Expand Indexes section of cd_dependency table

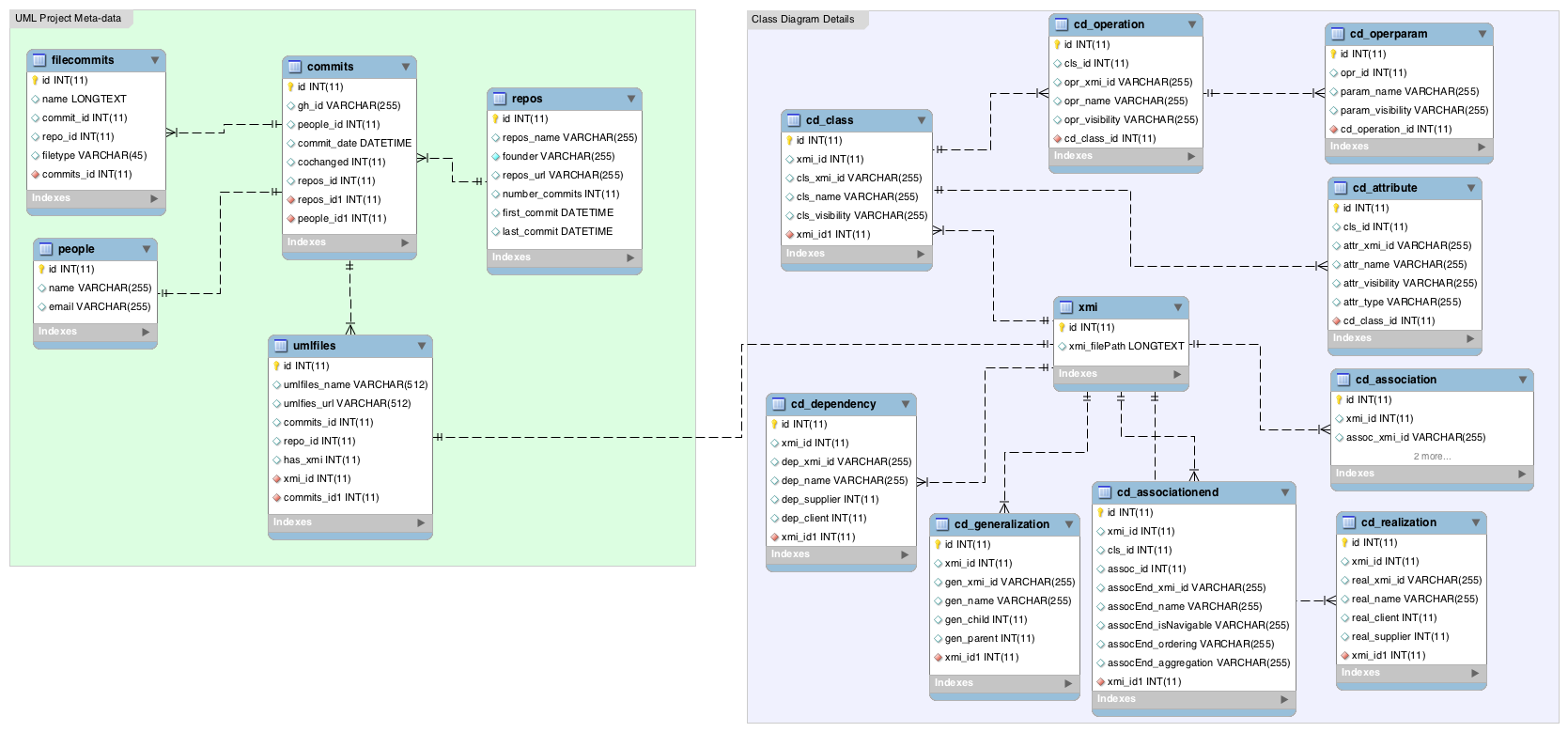pyautogui.click(x=905, y=554)
